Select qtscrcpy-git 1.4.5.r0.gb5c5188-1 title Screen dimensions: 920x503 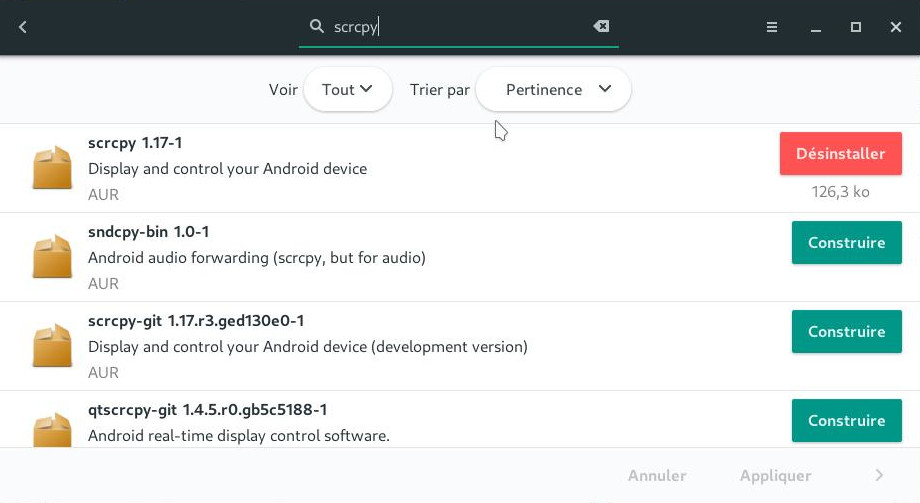tap(208, 410)
